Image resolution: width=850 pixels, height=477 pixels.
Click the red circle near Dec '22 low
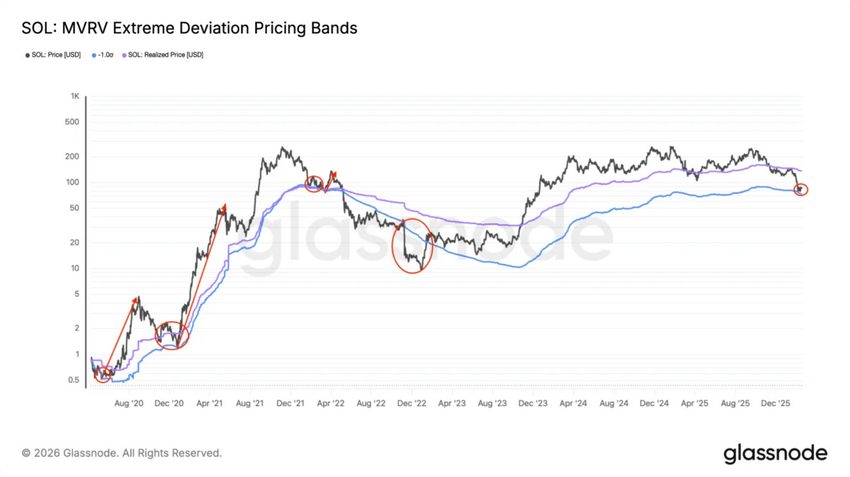pyautogui.click(x=413, y=246)
